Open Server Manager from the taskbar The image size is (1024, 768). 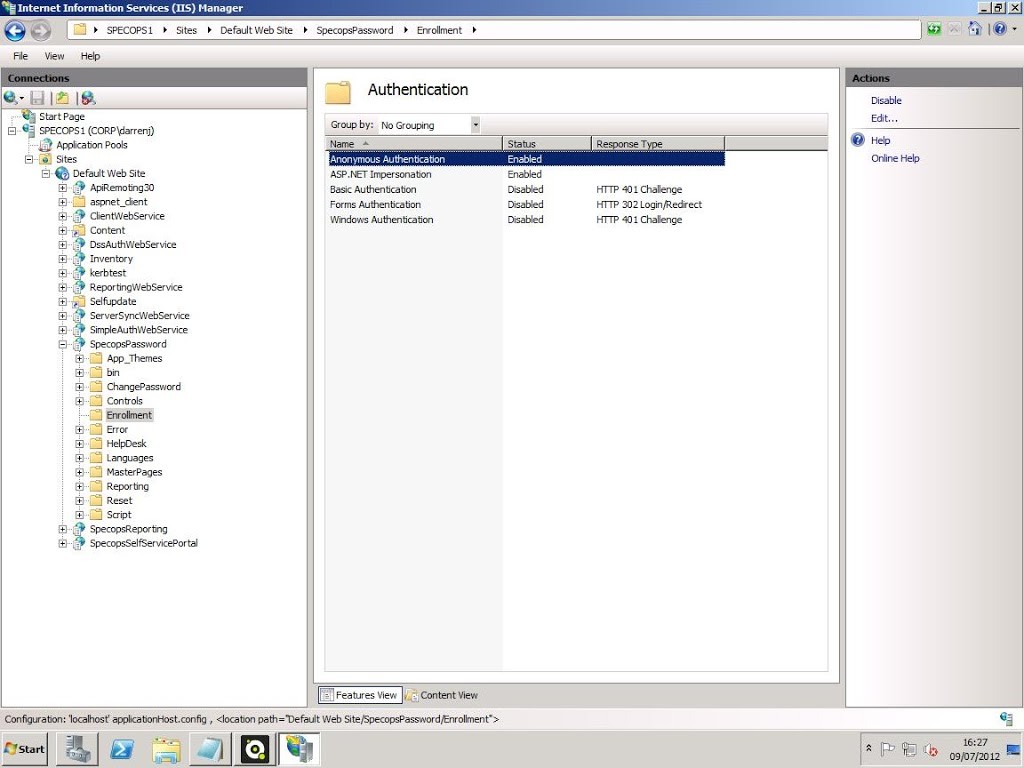[77, 748]
